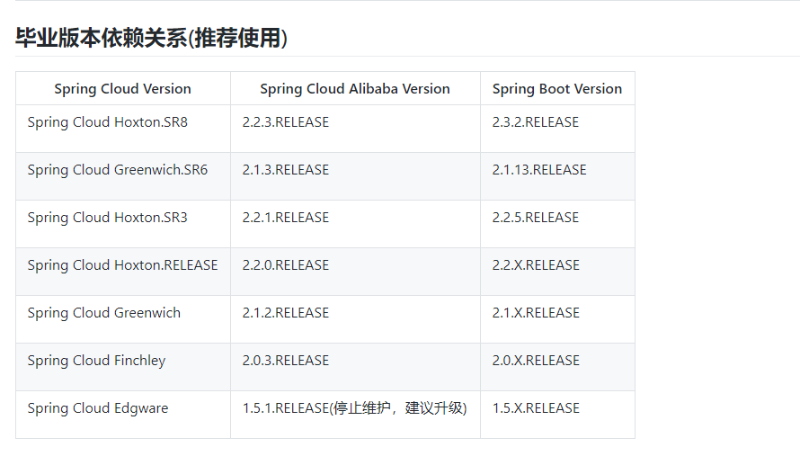The height and width of the screenshot is (456, 800).
Task: Select the Spring Cloud Version column header
Action: click(x=123, y=89)
